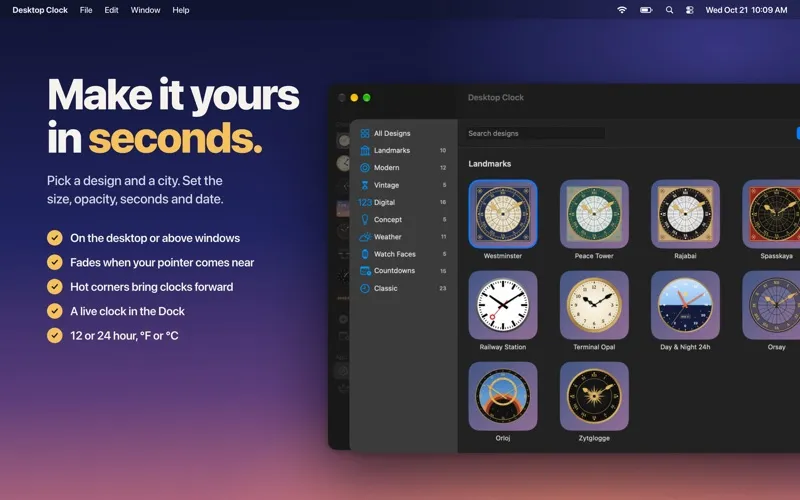Click the Westminster caption text
The image size is (800, 500).
point(503,256)
